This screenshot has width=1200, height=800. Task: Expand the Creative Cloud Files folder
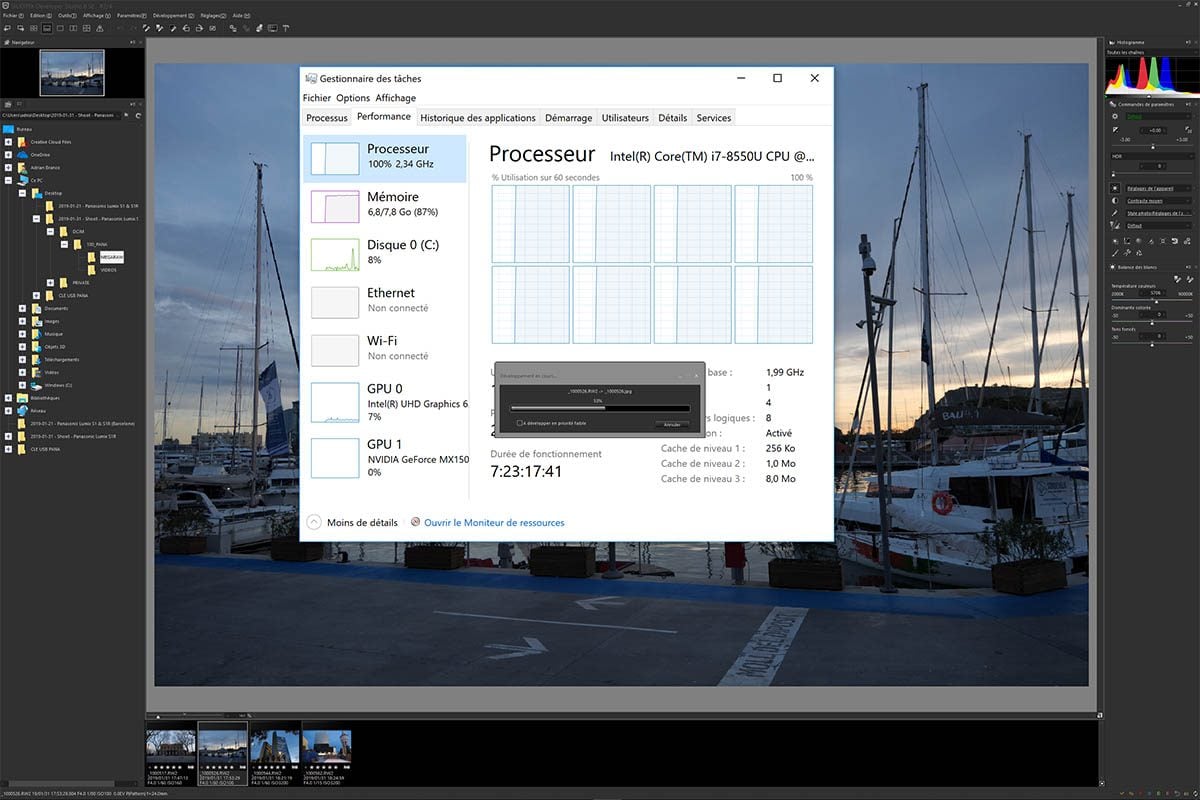point(8,142)
